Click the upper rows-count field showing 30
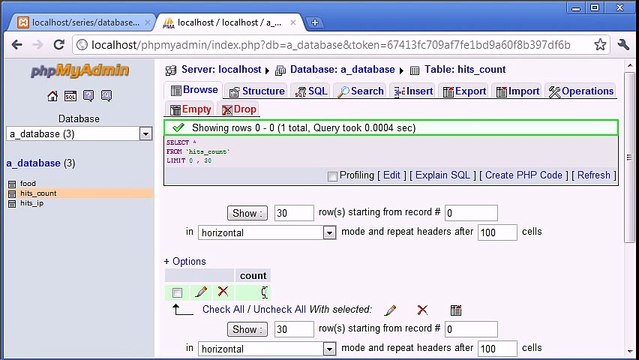 point(294,213)
